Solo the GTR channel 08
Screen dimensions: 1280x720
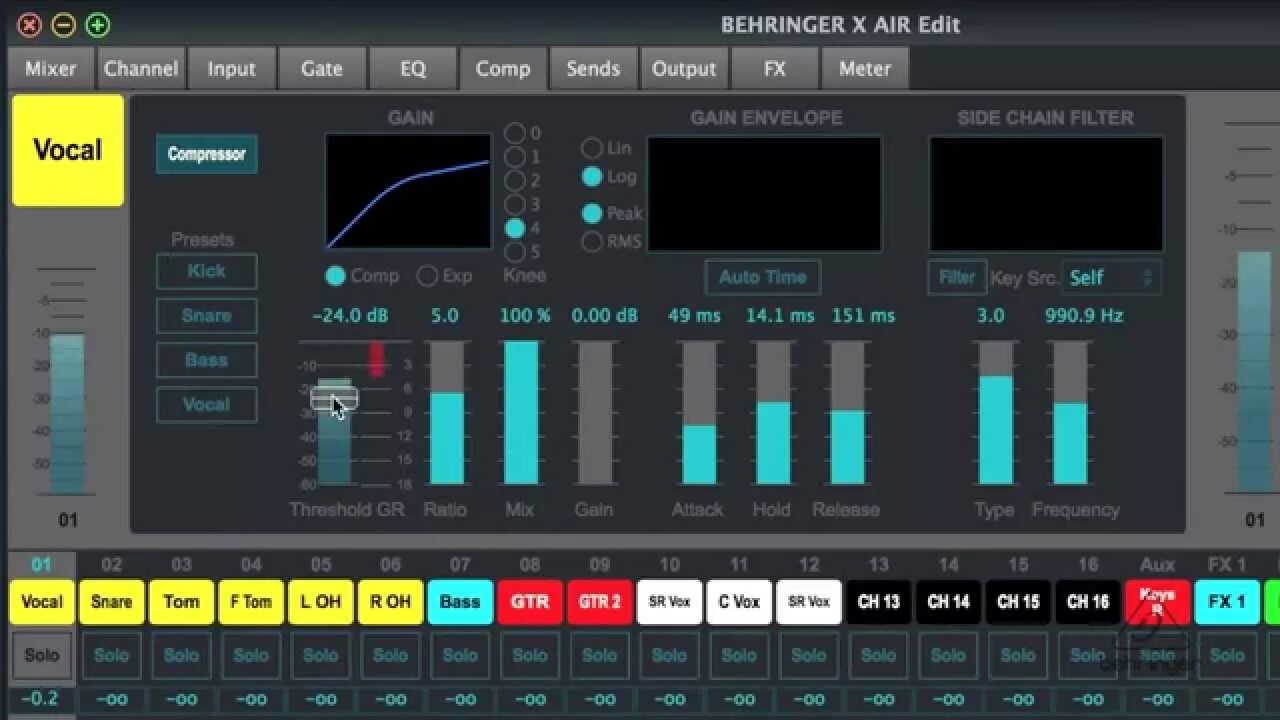click(530, 656)
